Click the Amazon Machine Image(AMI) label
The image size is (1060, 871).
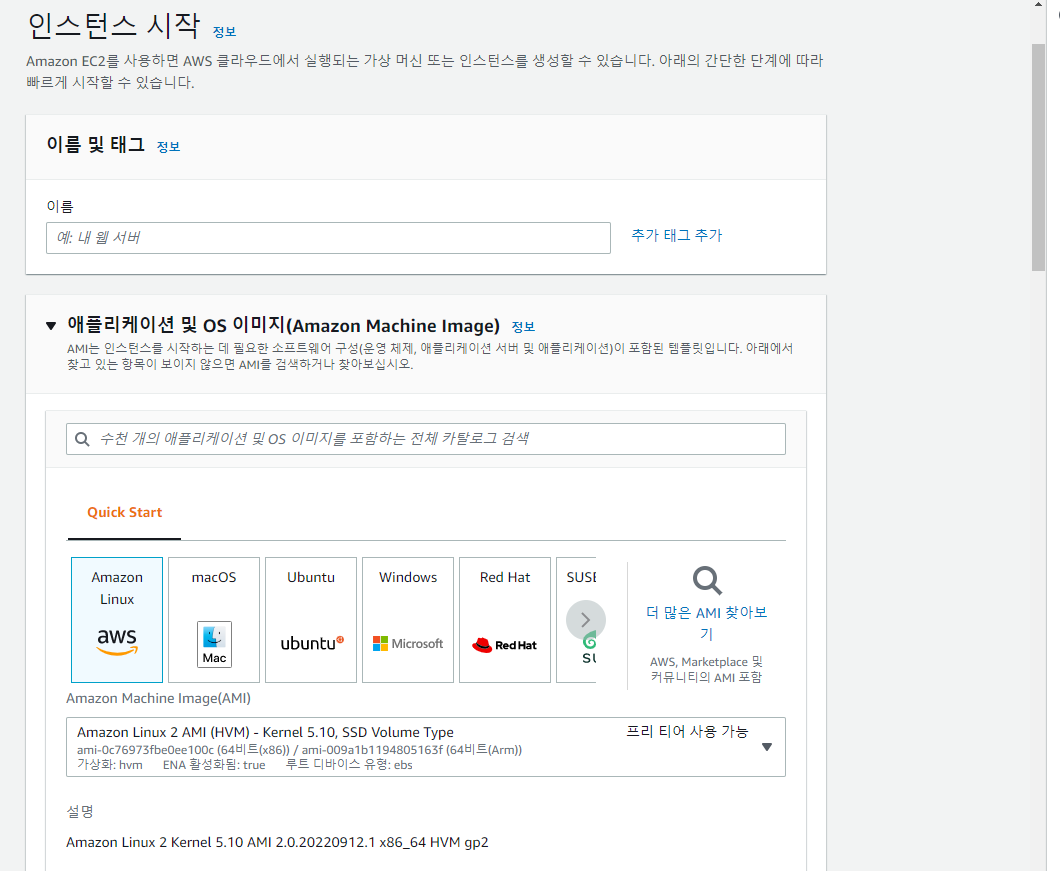158,699
